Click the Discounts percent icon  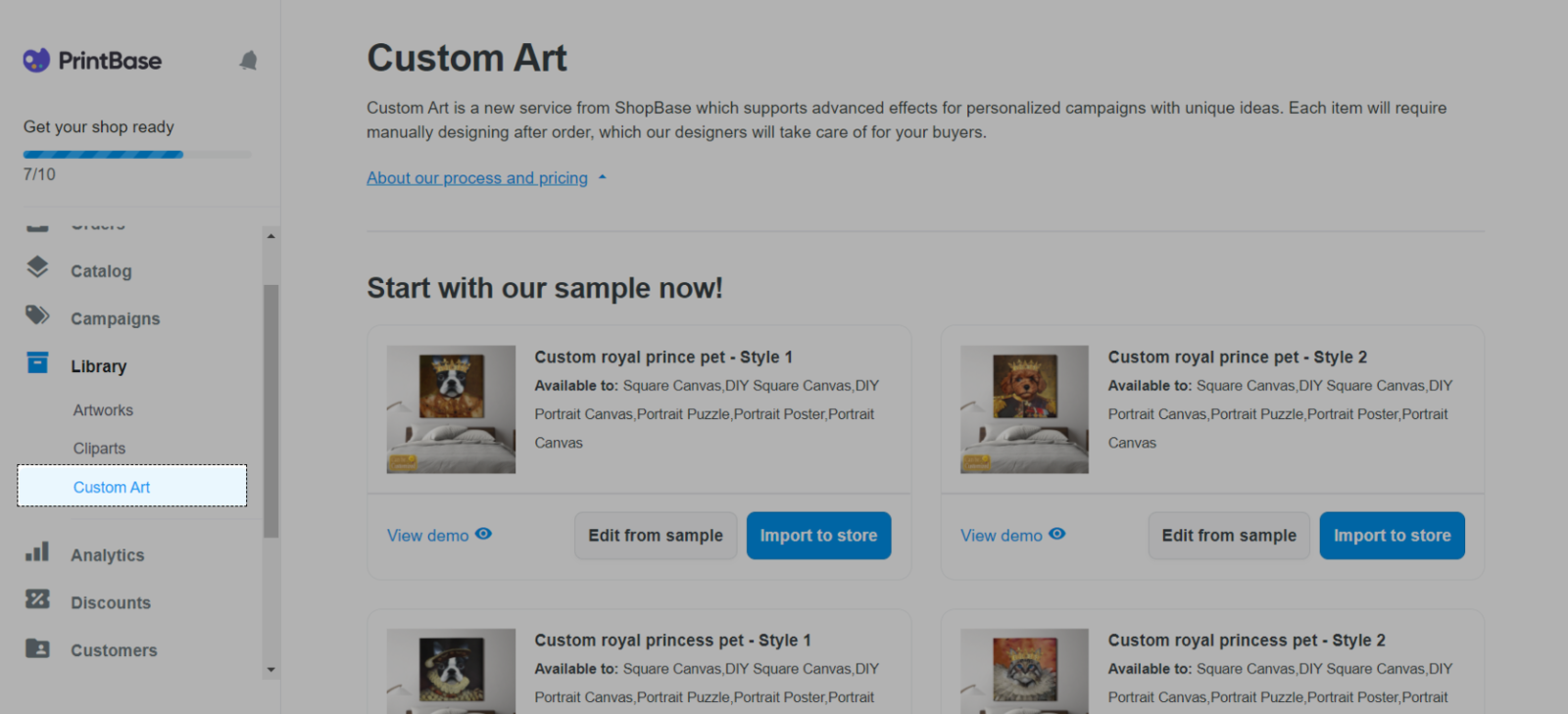37,599
